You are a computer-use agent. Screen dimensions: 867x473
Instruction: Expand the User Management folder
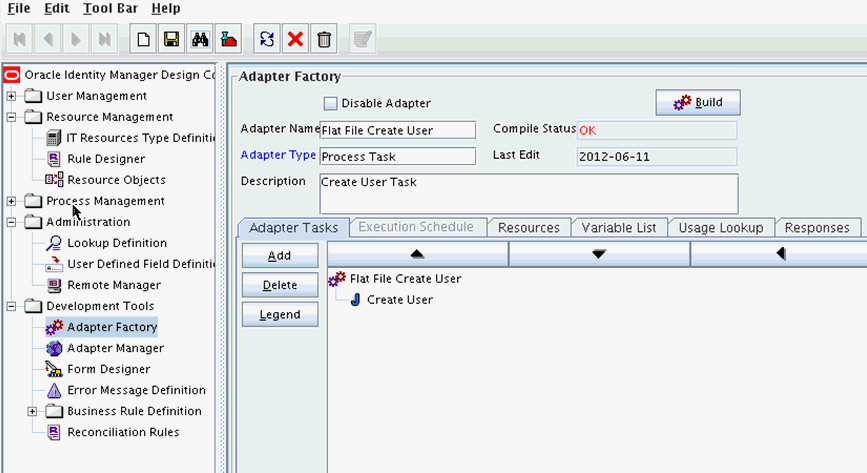coord(11,96)
